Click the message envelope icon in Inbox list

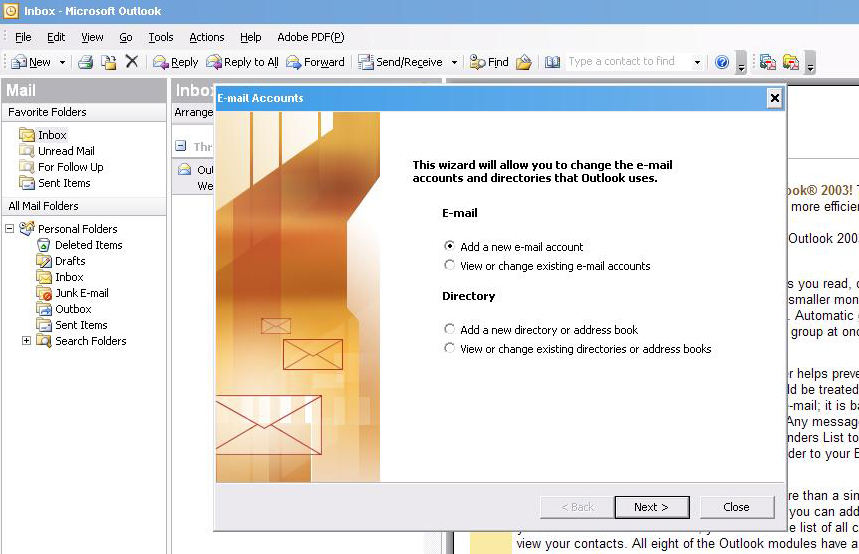185,169
